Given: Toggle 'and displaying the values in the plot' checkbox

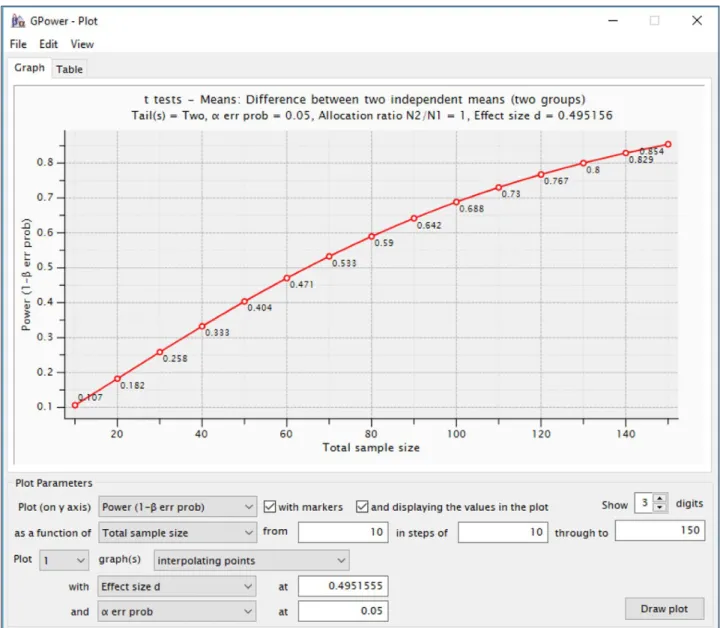Looking at the screenshot, I should 362,507.
